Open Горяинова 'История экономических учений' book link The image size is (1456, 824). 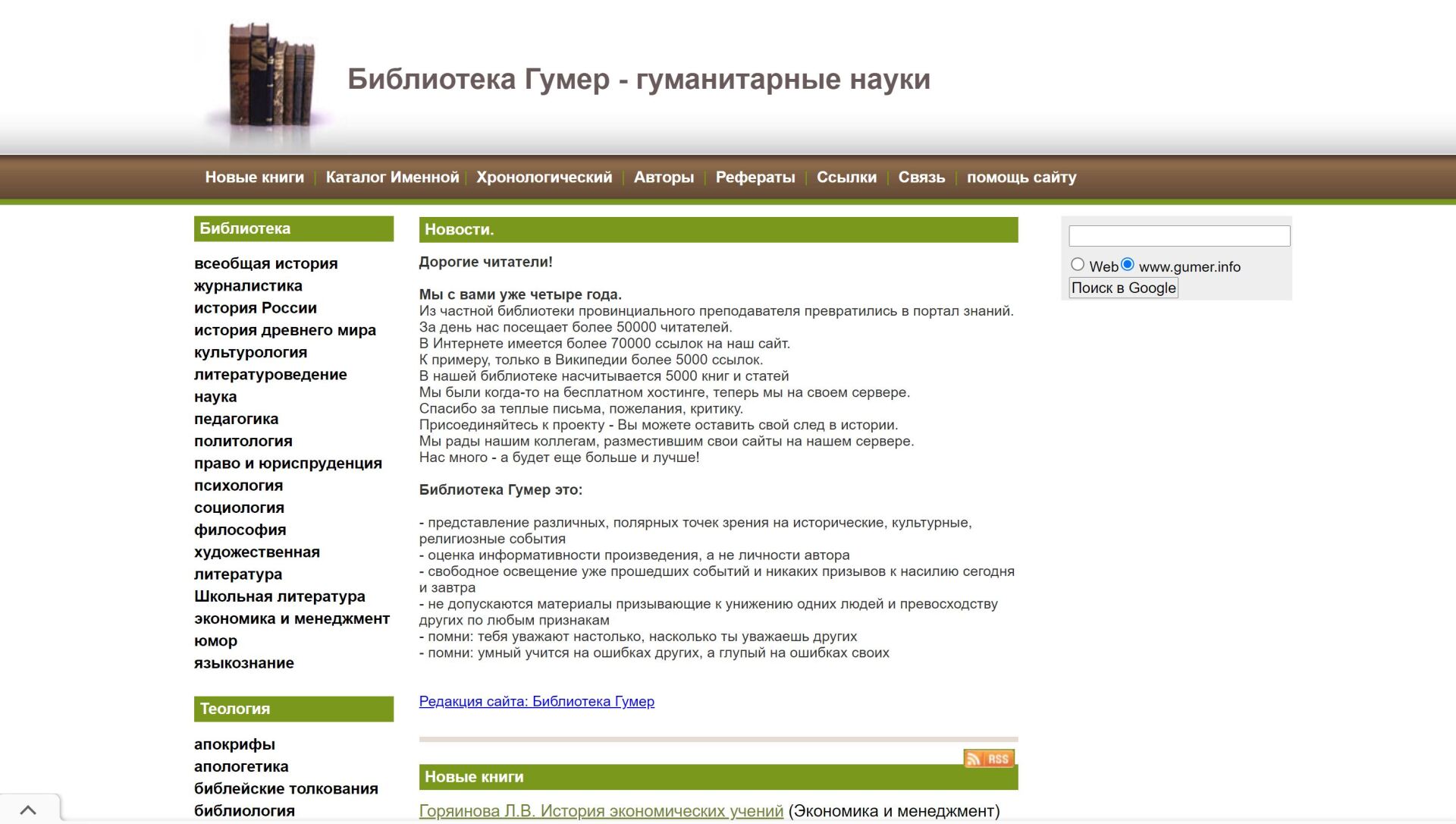coord(601,811)
